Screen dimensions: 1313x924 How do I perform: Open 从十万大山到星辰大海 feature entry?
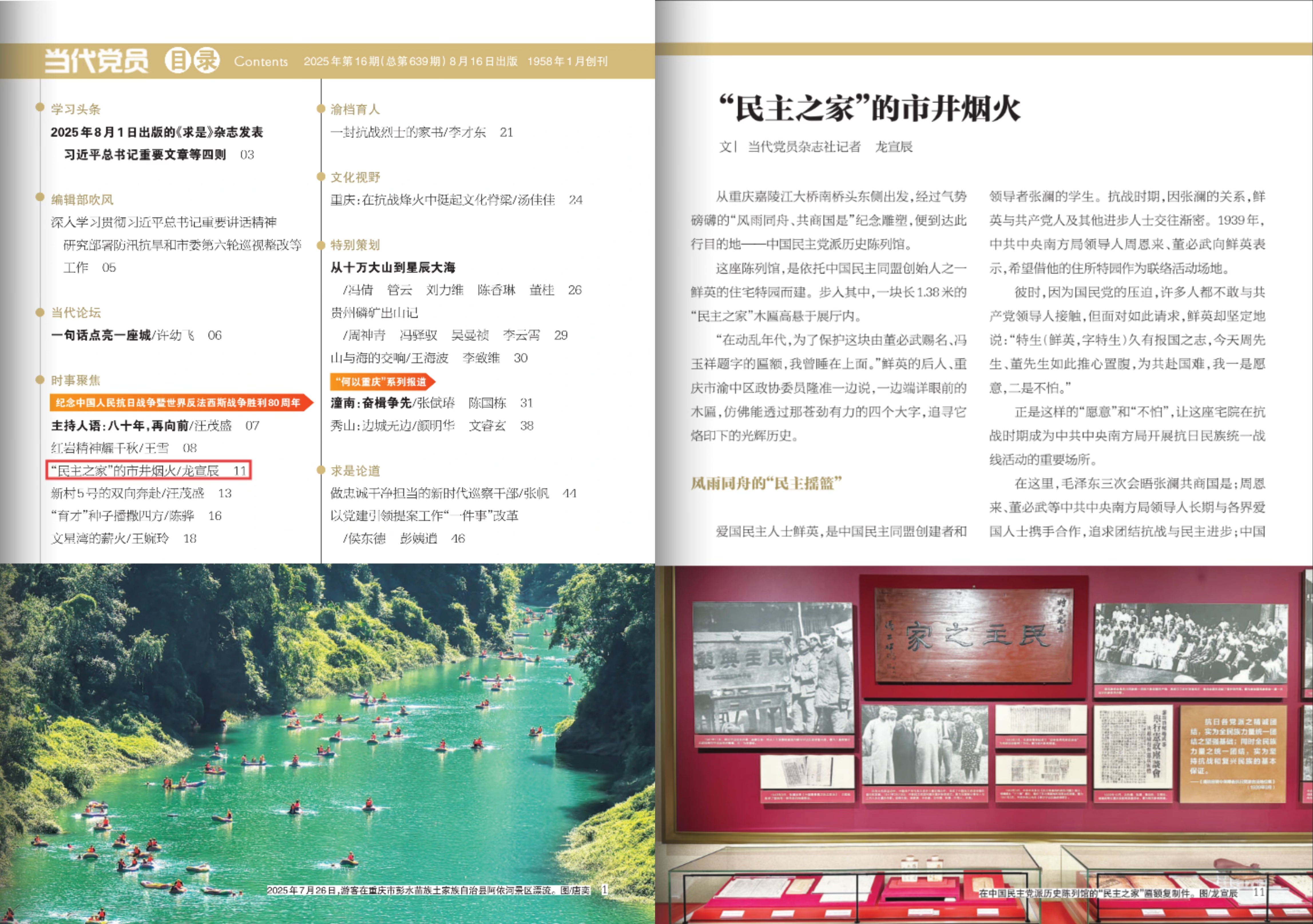click(392, 267)
